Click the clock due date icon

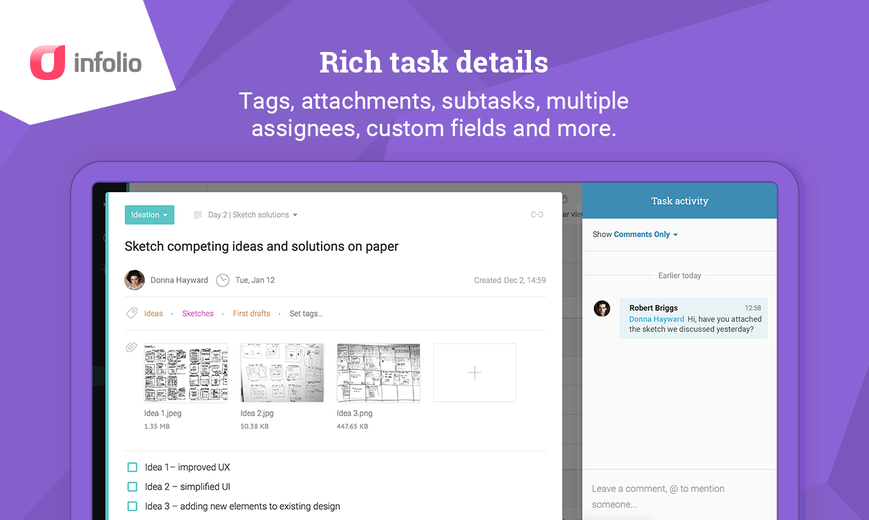click(x=222, y=280)
